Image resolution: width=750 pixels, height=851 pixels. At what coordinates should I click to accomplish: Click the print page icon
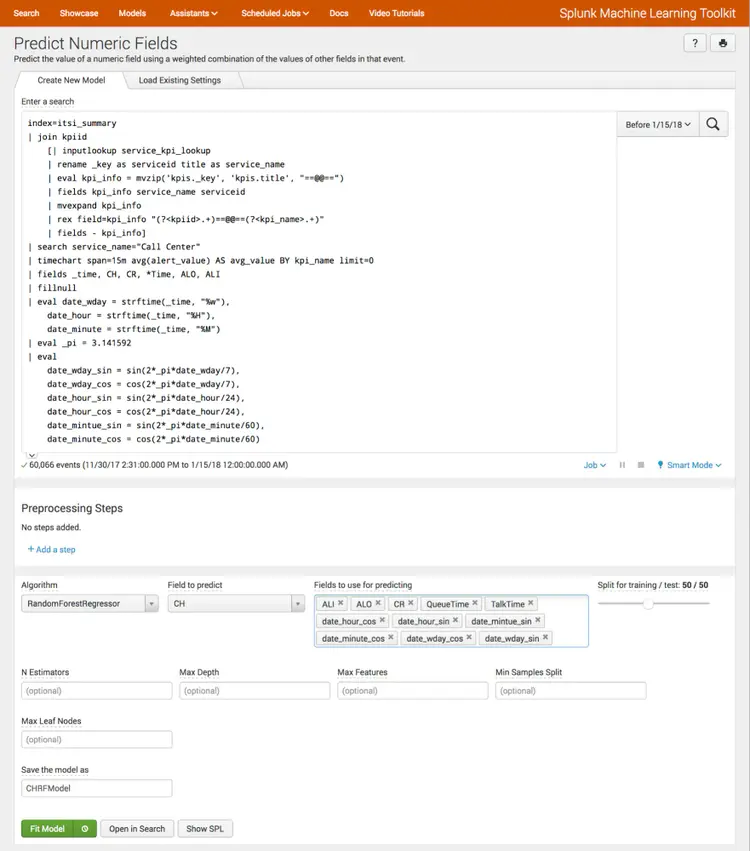(x=723, y=43)
